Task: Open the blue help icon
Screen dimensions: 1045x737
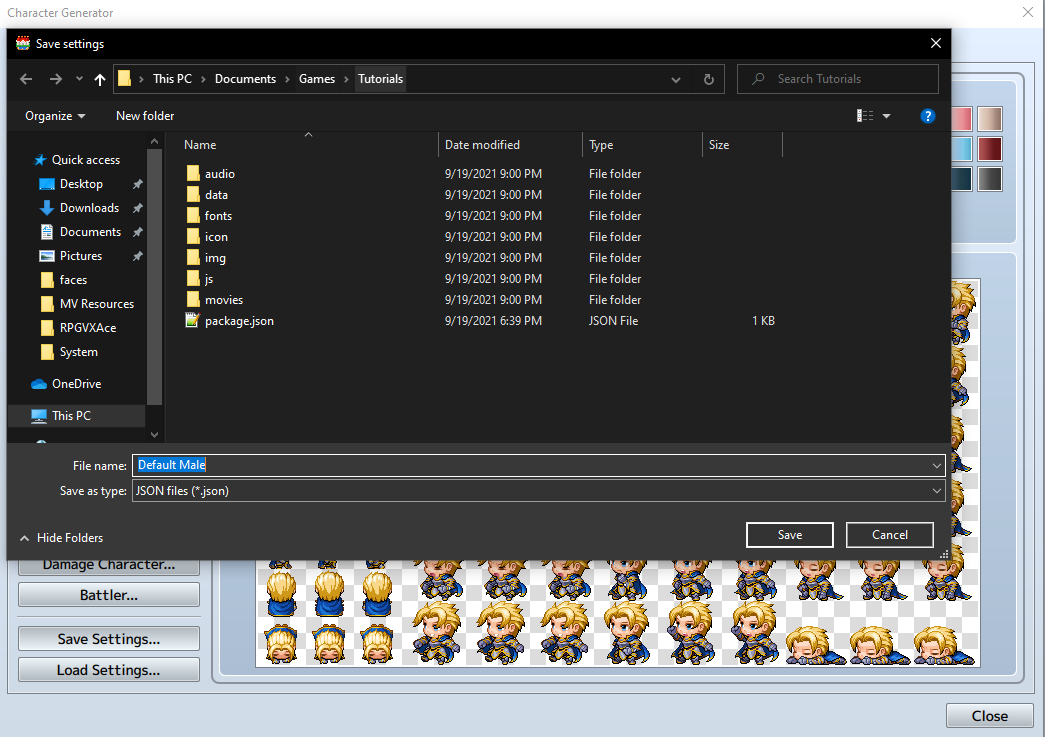Action: [x=927, y=116]
